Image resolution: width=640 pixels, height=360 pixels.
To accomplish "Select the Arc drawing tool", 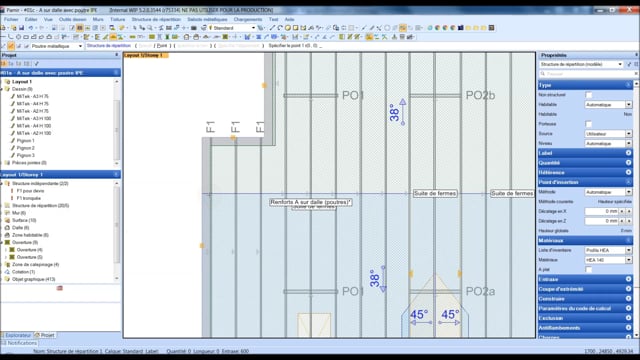I will (280, 28).
